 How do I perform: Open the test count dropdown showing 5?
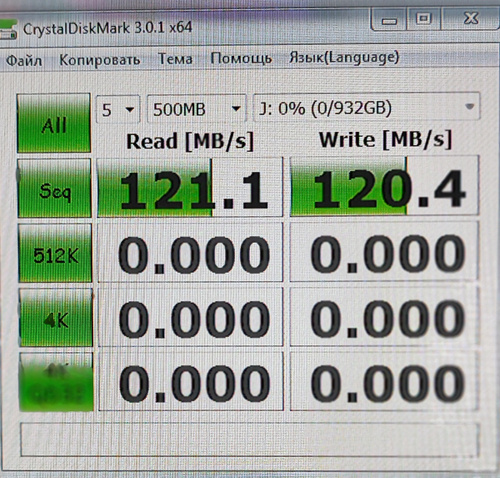click(x=118, y=109)
